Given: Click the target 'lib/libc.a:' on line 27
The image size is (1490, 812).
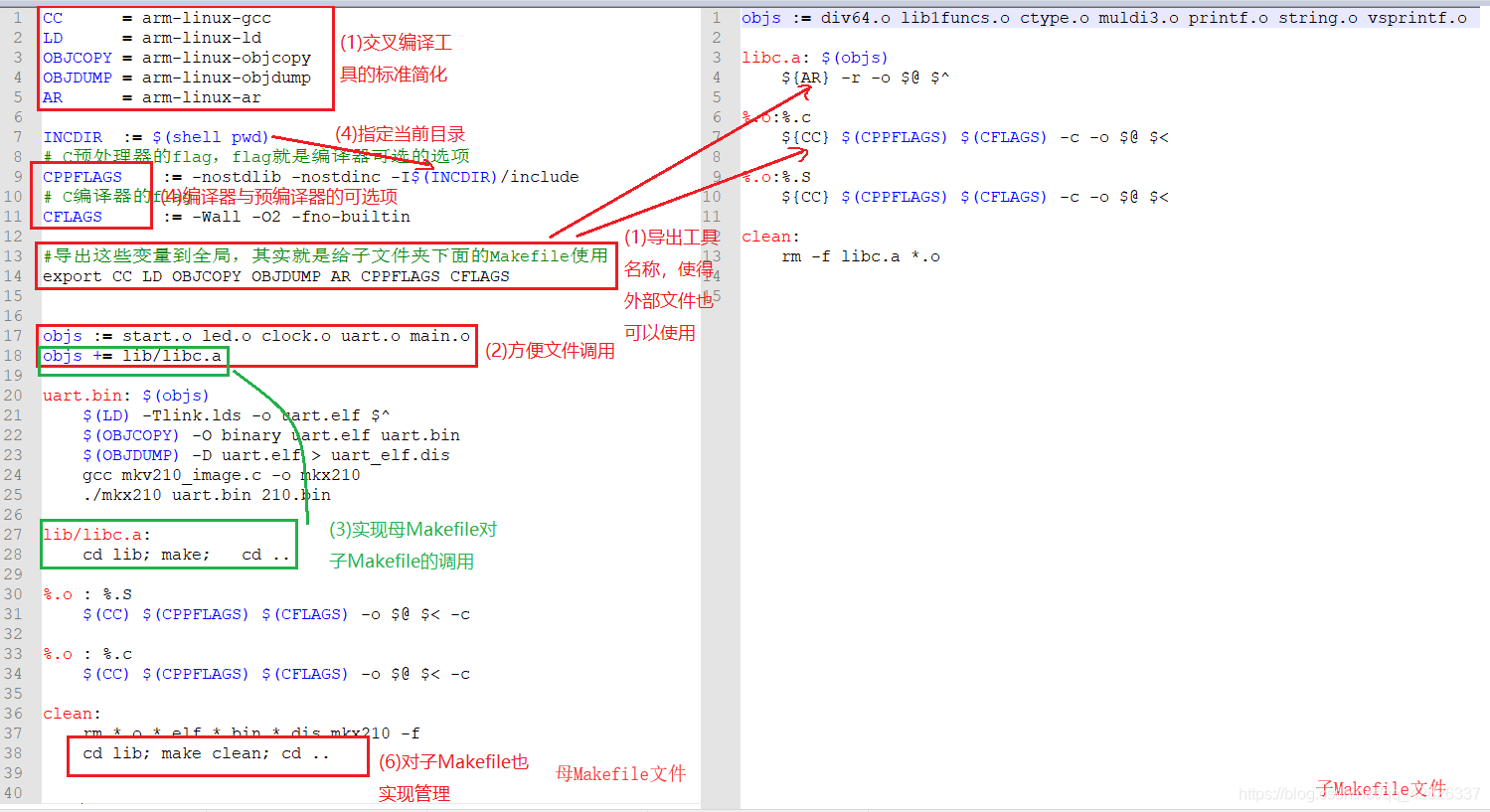Looking at the screenshot, I should click(97, 535).
